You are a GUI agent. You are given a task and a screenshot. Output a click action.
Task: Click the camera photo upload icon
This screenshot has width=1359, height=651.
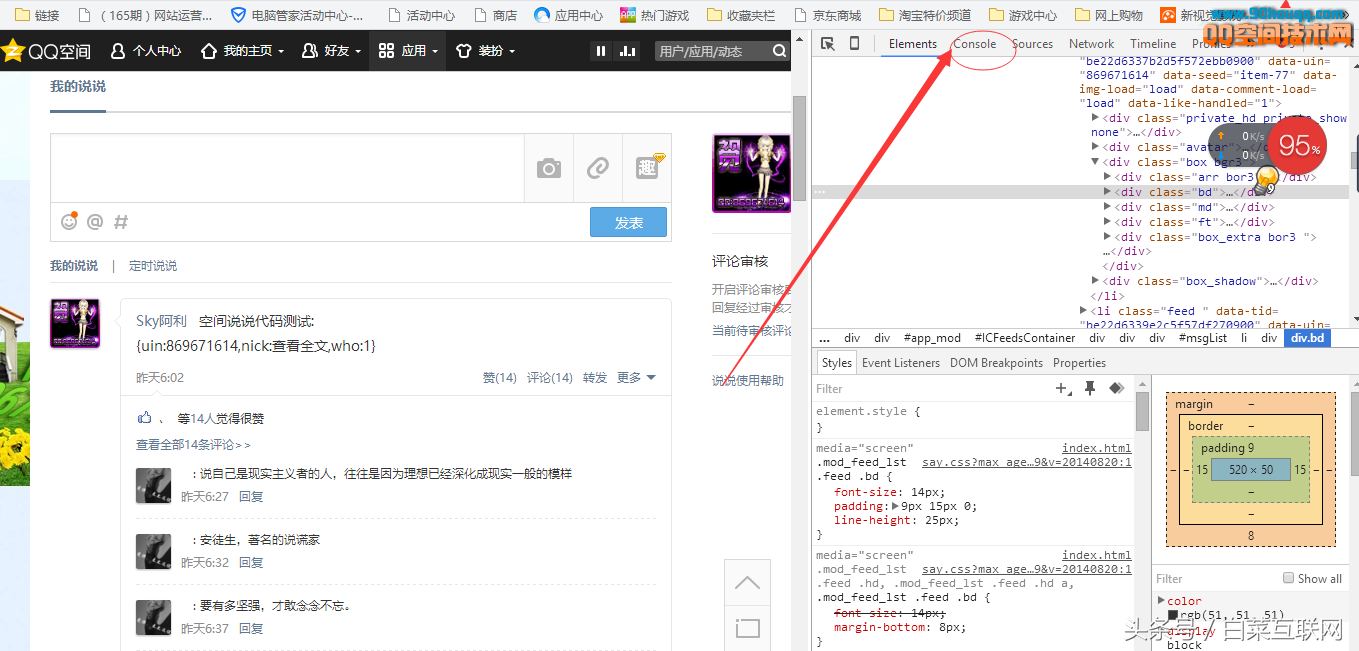coord(549,169)
